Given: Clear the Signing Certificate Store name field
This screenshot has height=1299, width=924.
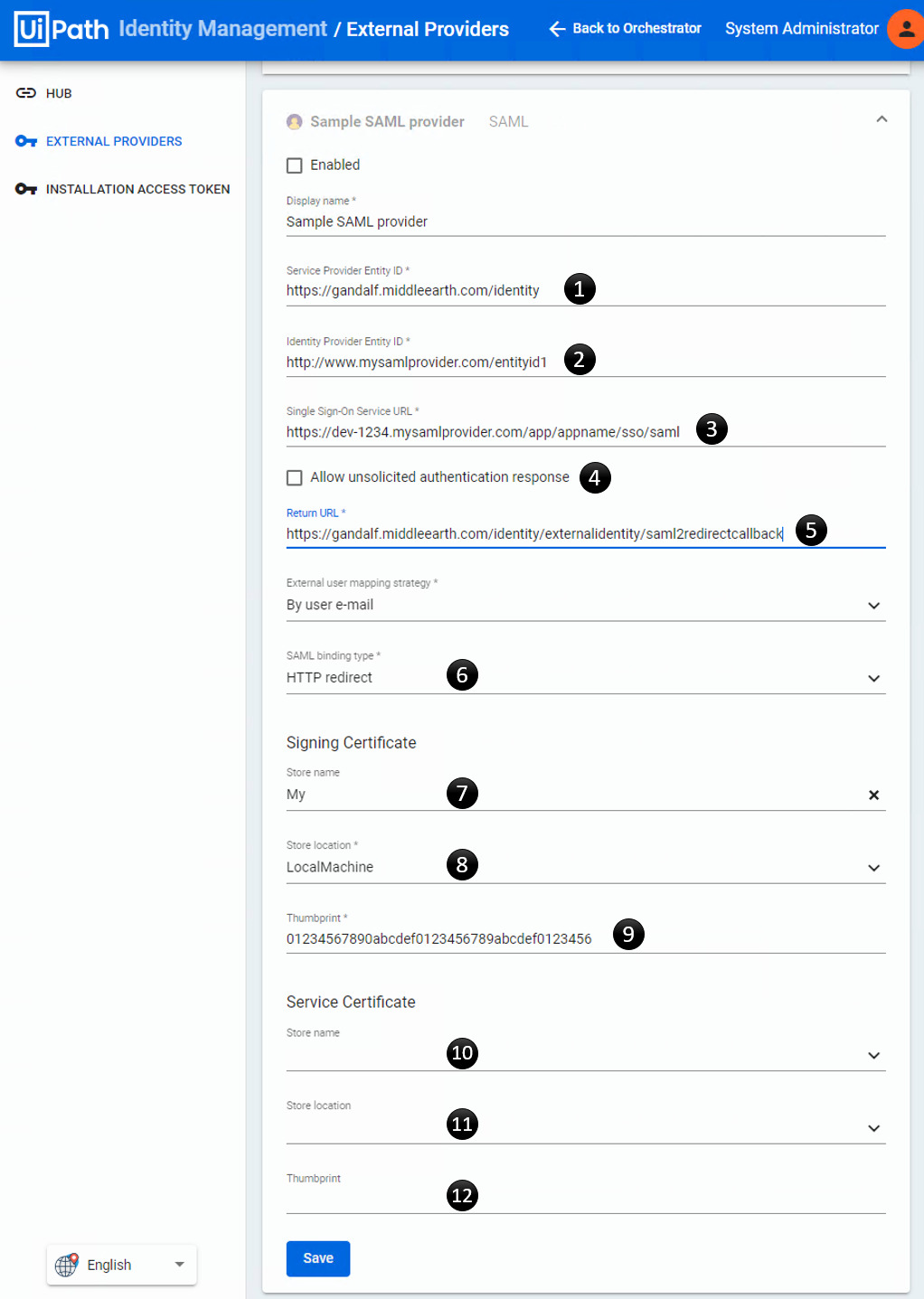Looking at the screenshot, I should point(873,795).
